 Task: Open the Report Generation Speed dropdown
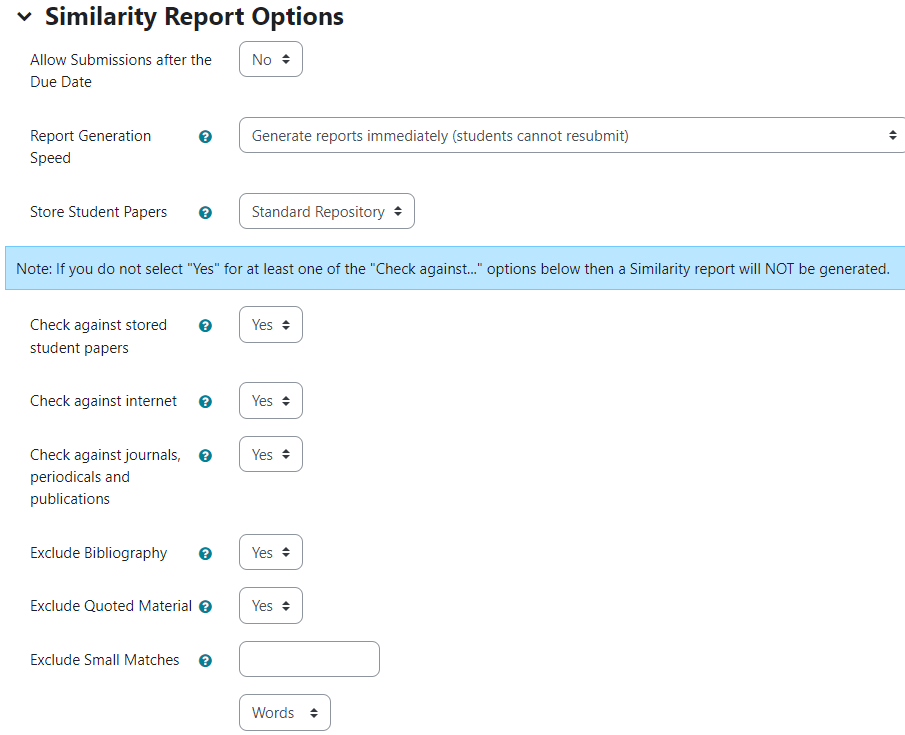(x=572, y=135)
